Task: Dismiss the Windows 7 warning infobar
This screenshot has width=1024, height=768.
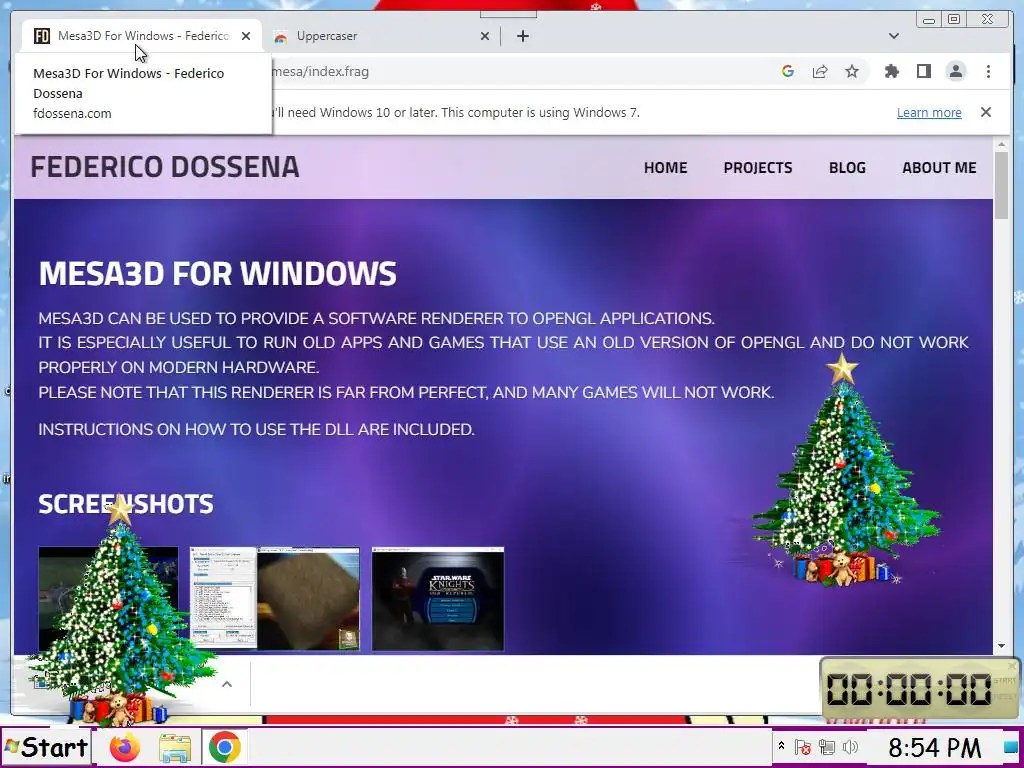Action: click(x=986, y=112)
